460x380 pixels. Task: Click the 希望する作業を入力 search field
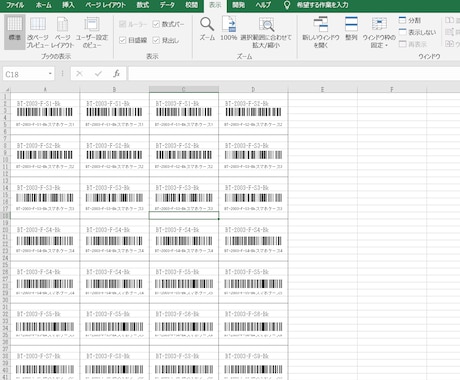click(322, 5)
